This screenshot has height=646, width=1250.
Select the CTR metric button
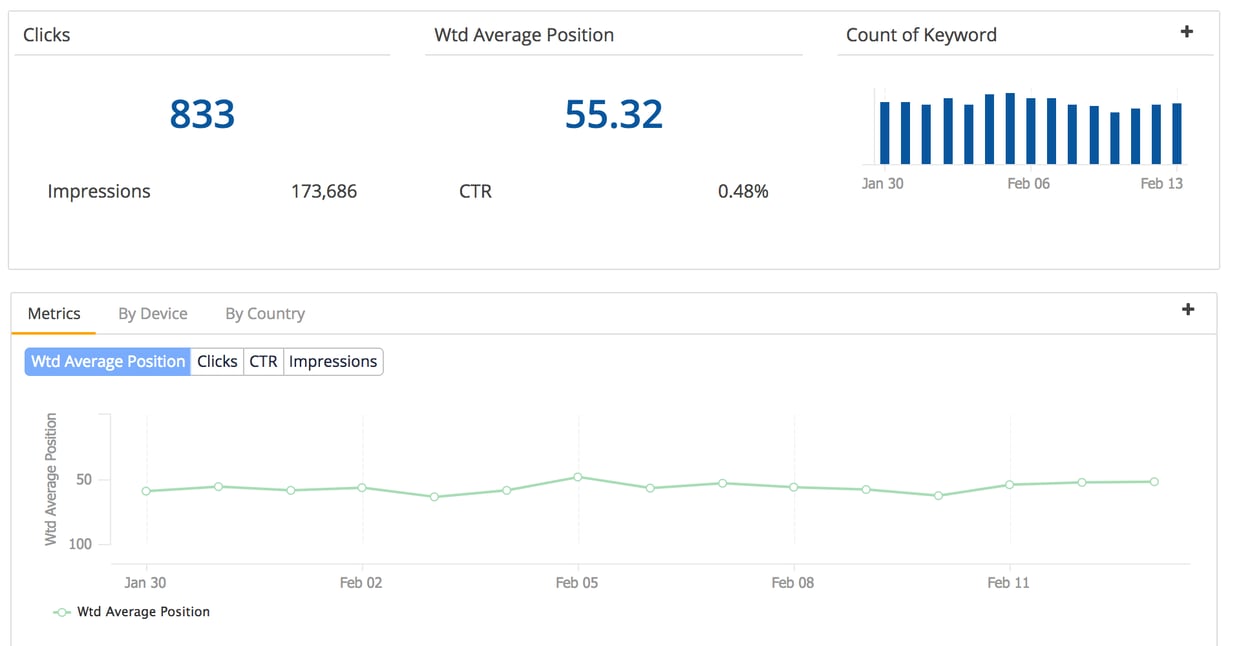[x=263, y=361]
